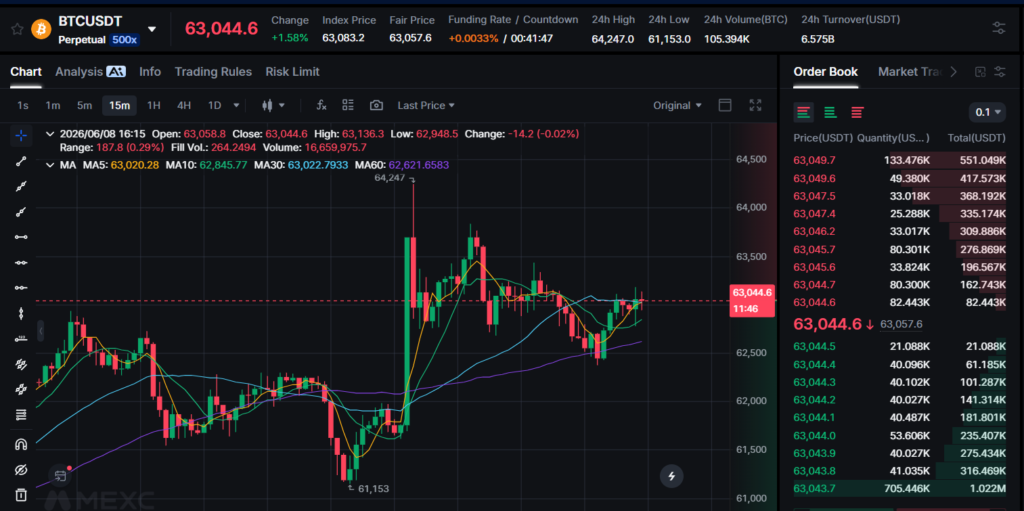The height and width of the screenshot is (511, 1024).
Task: Collapse the MA indicator legend chevron
Action: click(x=50, y=165)
